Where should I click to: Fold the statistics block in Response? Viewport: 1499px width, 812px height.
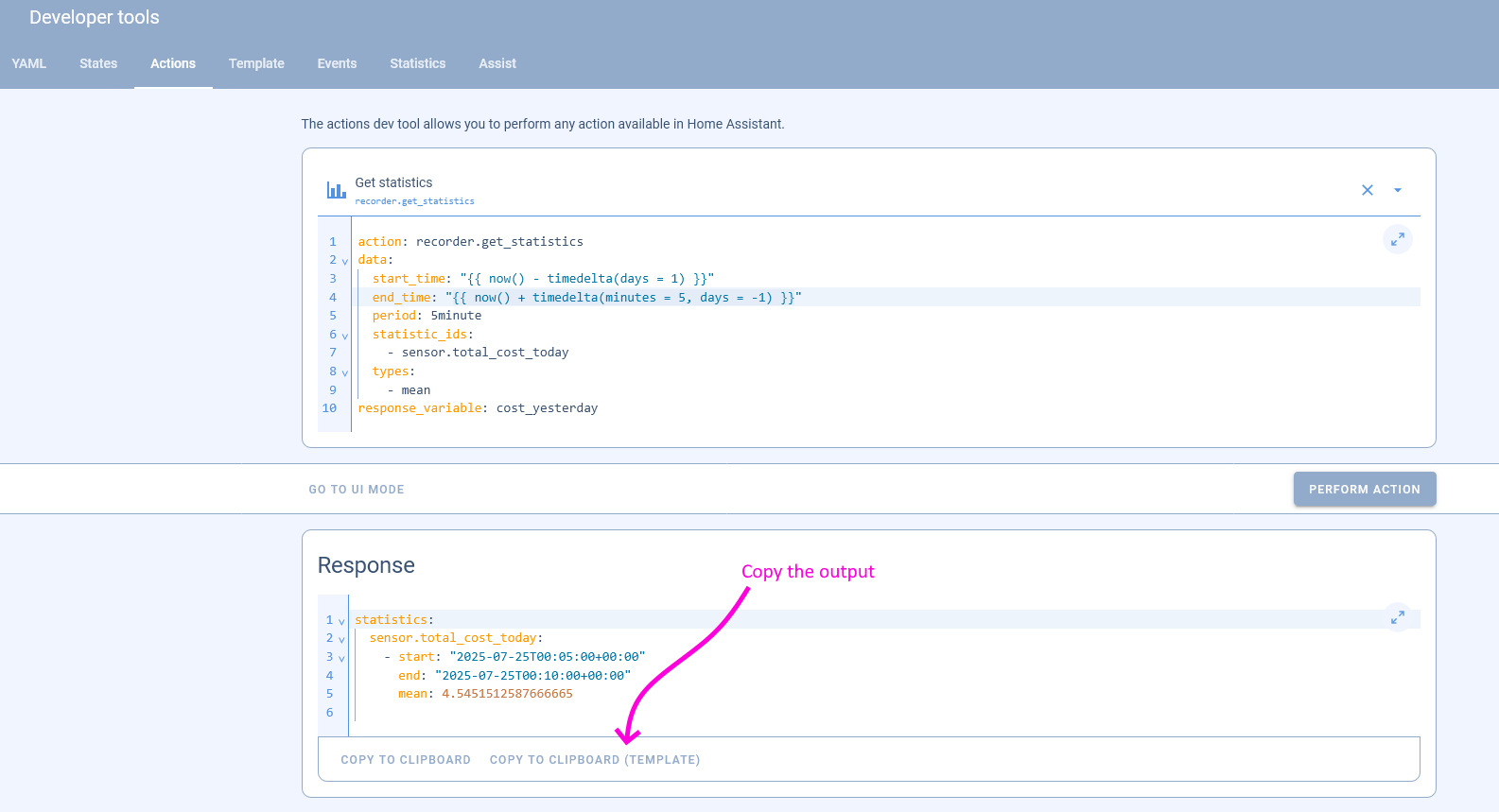(x=341, y=621)
